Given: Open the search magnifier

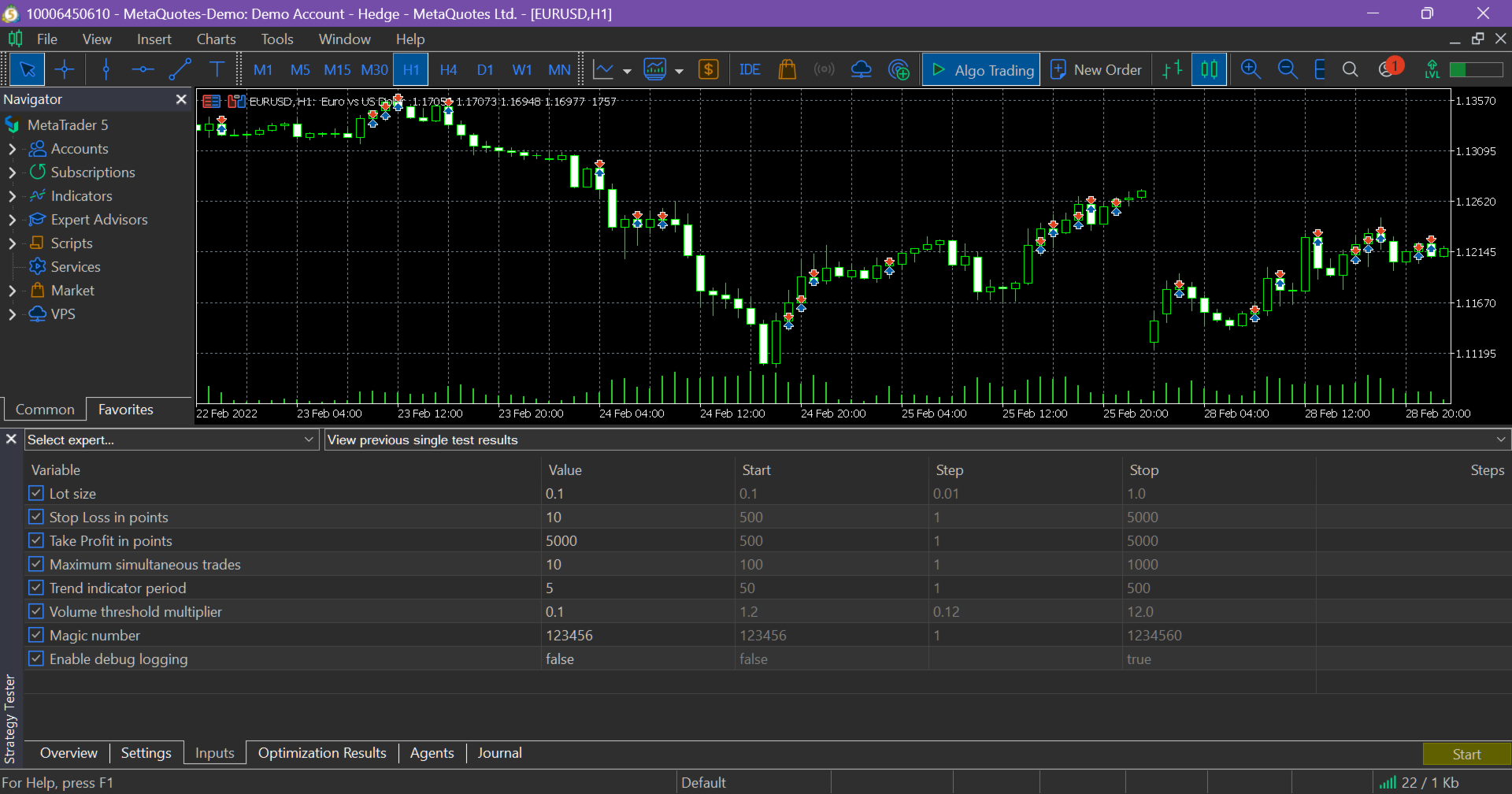Looking at the screenshot, I should [x=1350, y=70].
